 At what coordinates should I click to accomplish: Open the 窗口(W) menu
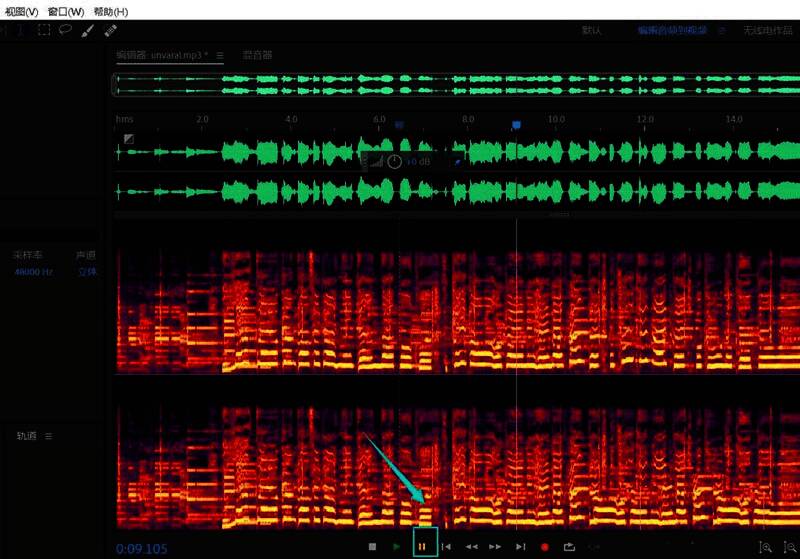(x=66, y=12)
